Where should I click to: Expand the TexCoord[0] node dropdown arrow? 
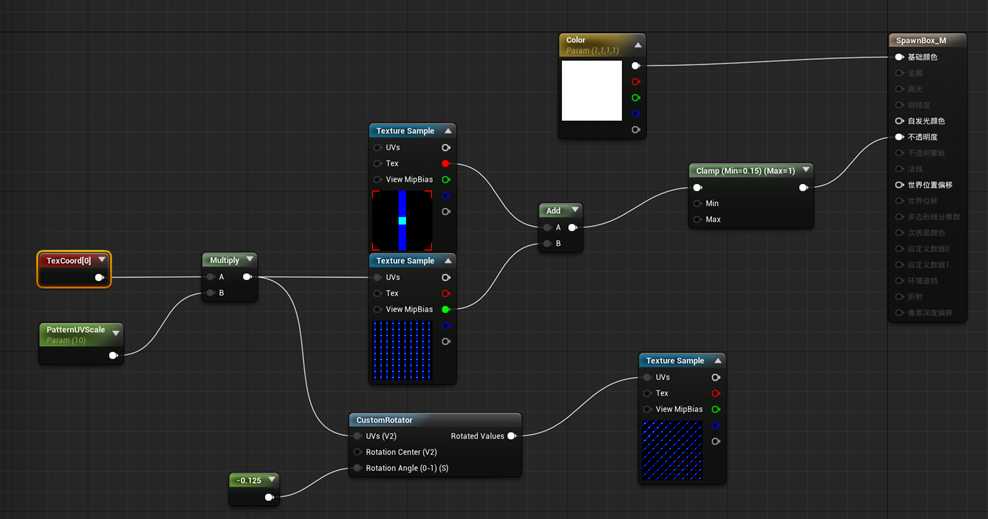pyautogui.click(x=102, y=260)
